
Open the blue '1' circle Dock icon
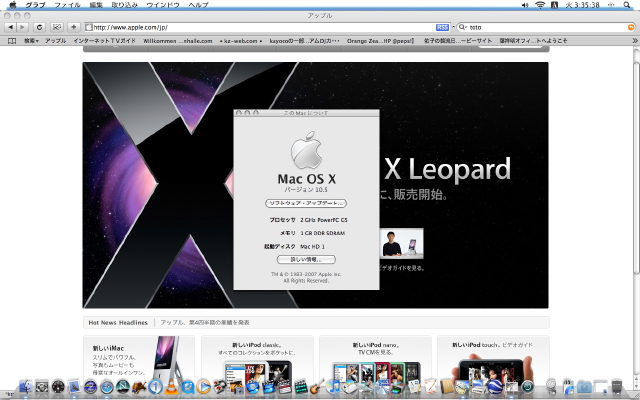[156, 386]
